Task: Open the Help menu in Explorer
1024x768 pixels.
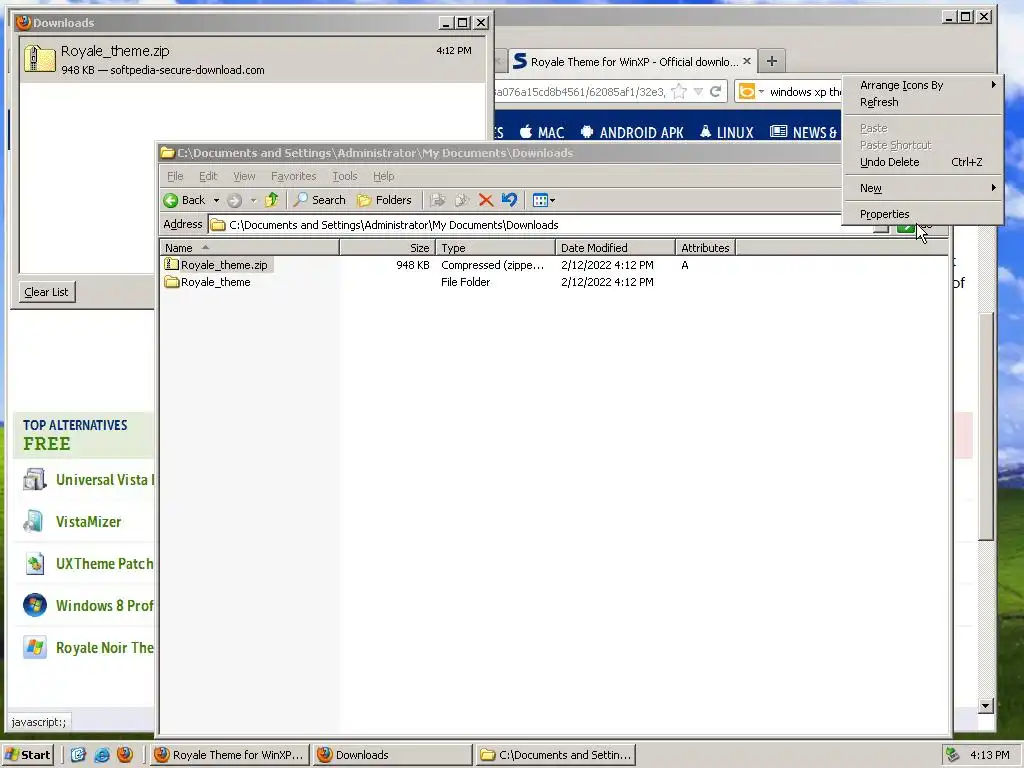Action: click(x=383, y=176)
